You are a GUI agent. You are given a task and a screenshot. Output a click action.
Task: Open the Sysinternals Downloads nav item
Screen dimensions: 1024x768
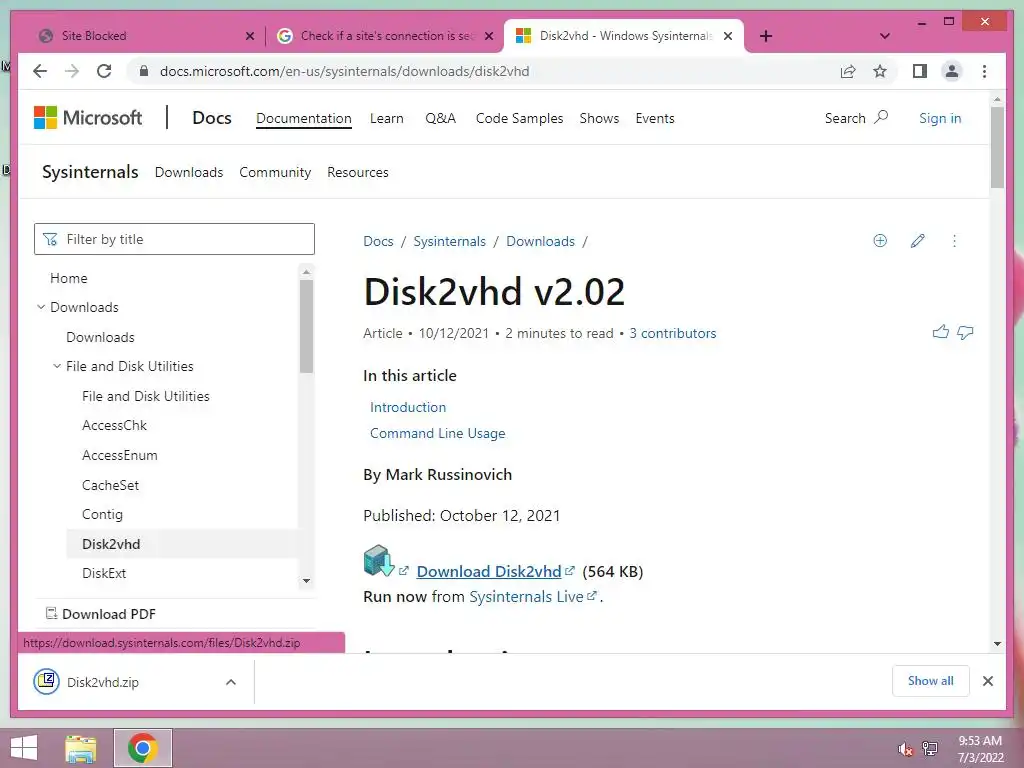tap(189, 172)
